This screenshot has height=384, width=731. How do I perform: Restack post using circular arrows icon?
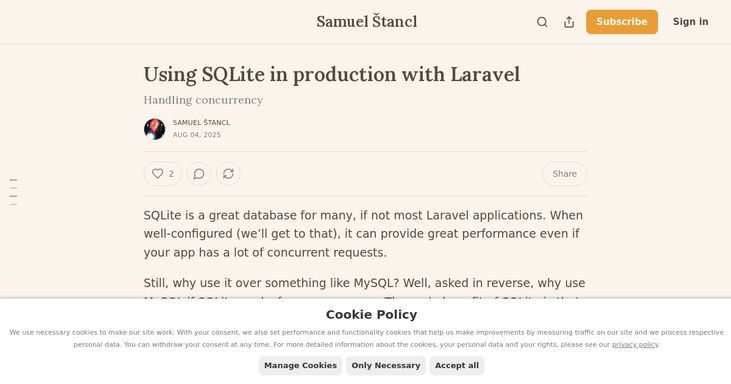(x=228, y=174)
